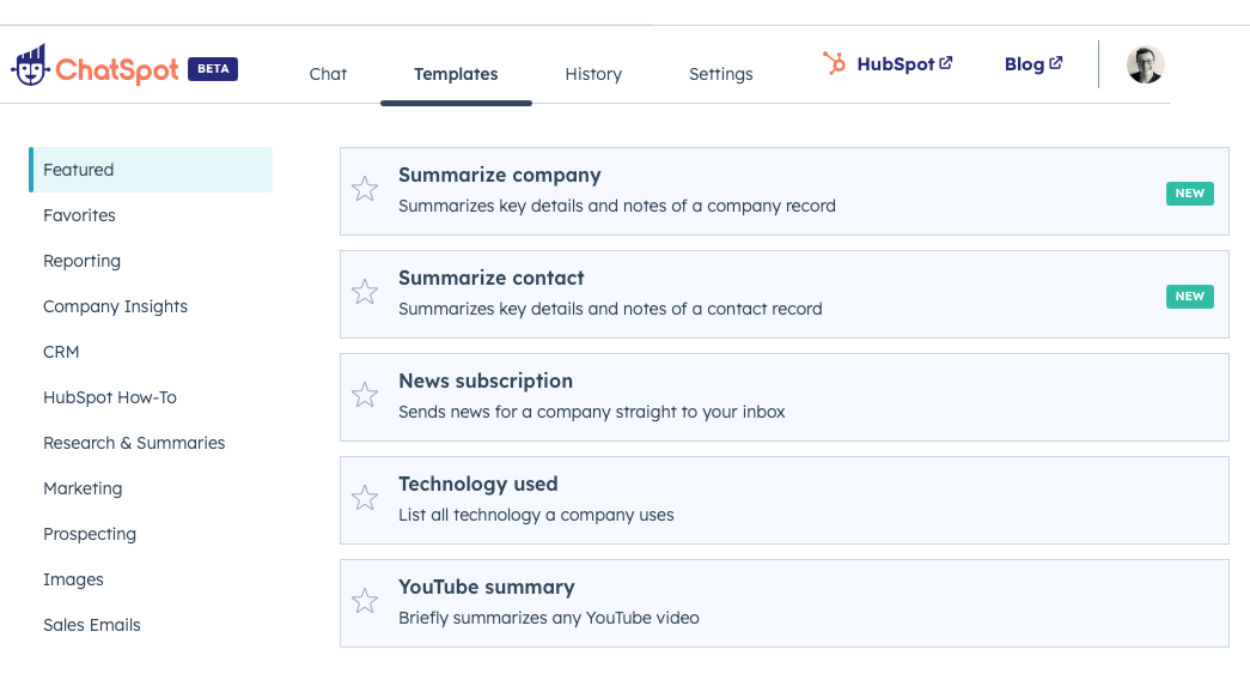The width and height of the screenshot is (1250, 675).
Task: Open the Sales Emails category
Action: click(92, 625)
